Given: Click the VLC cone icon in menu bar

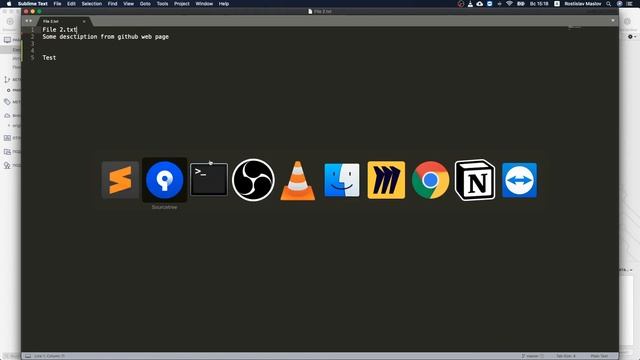Looking at the screenshot, I should pyautogui.click(x=470, y=4).
